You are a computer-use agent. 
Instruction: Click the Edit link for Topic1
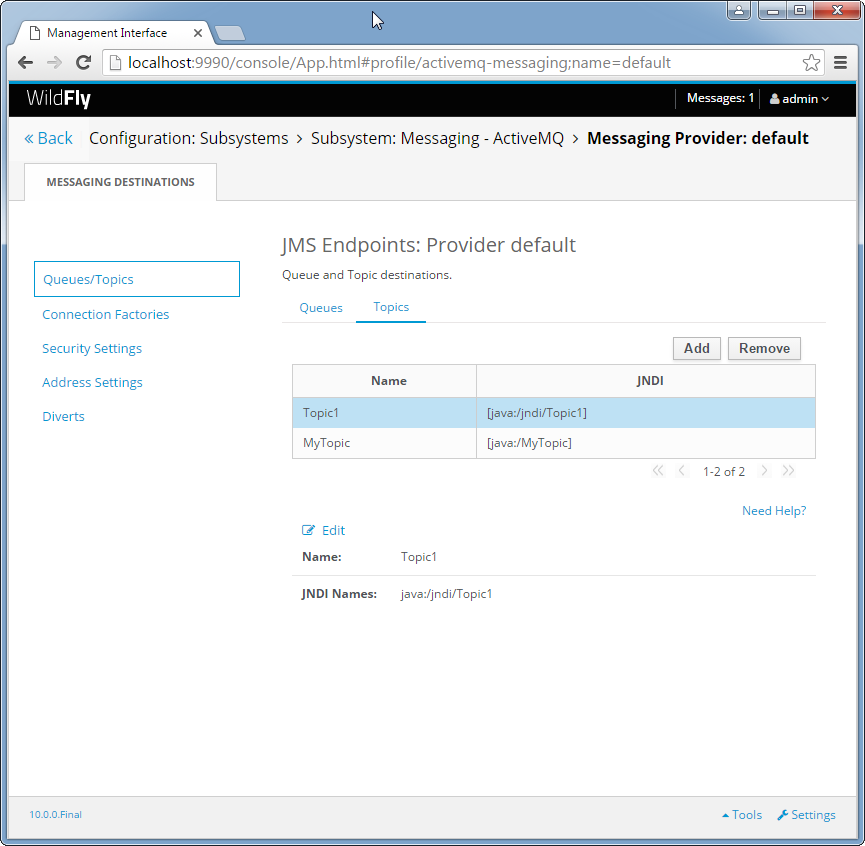(323, 531)
